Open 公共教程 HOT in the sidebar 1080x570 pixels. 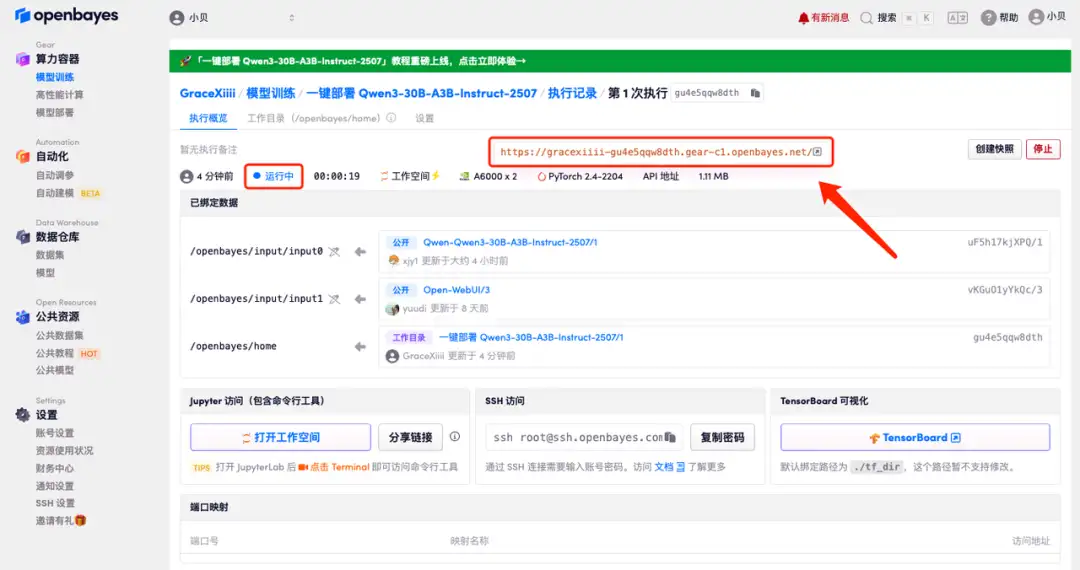[x=68, y=353]
